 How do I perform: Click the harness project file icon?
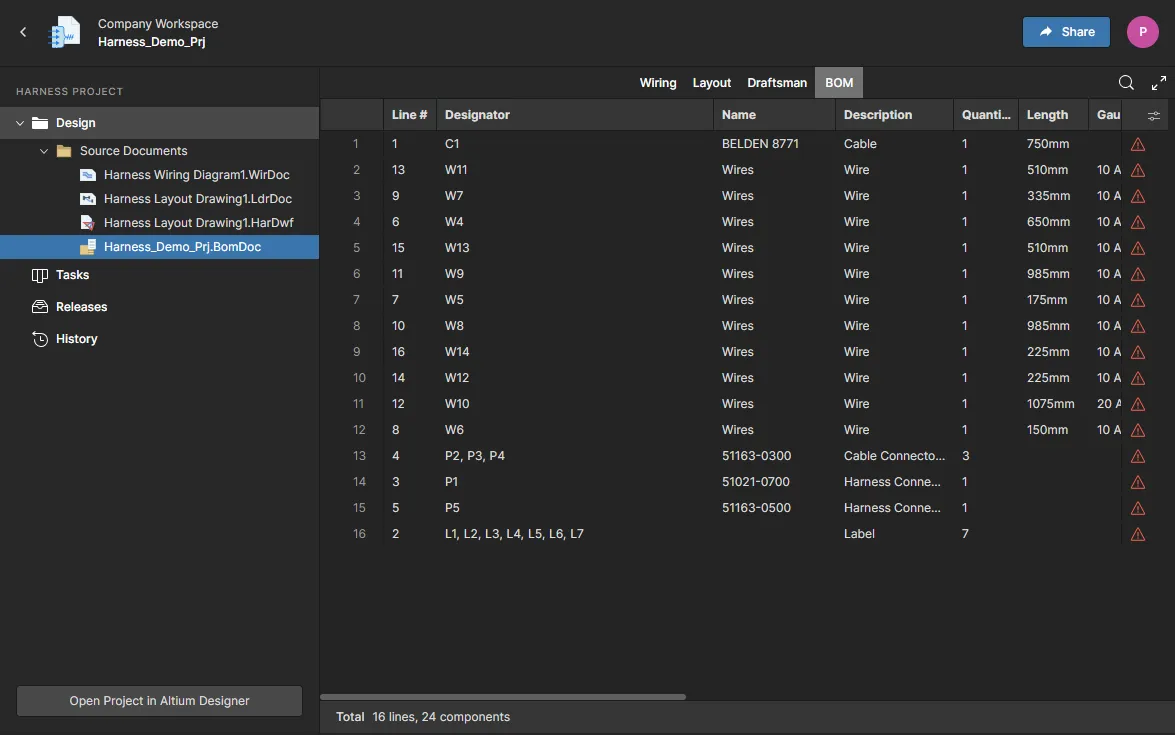click(65, 32)
